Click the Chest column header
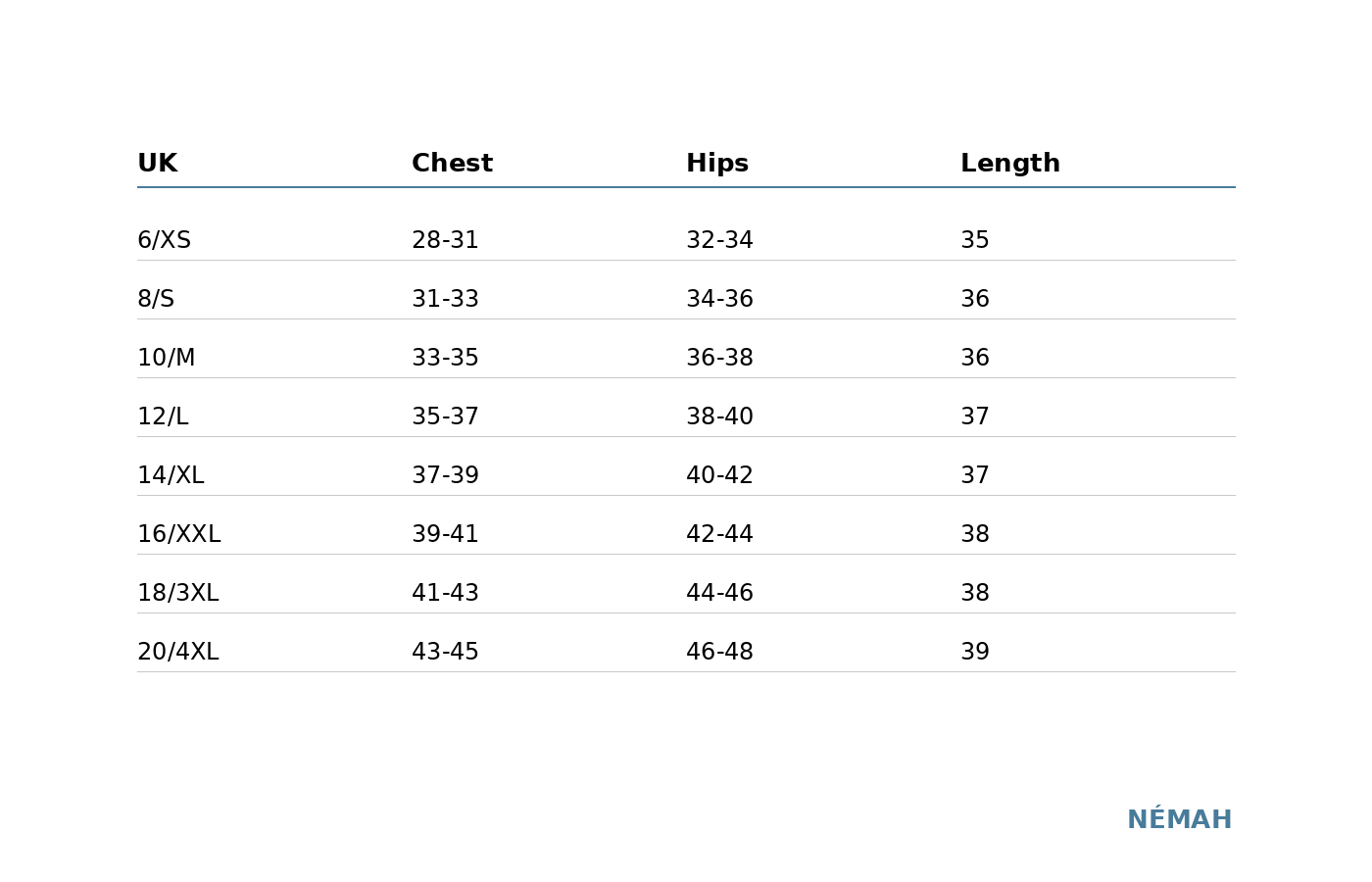 coord(452,164)
